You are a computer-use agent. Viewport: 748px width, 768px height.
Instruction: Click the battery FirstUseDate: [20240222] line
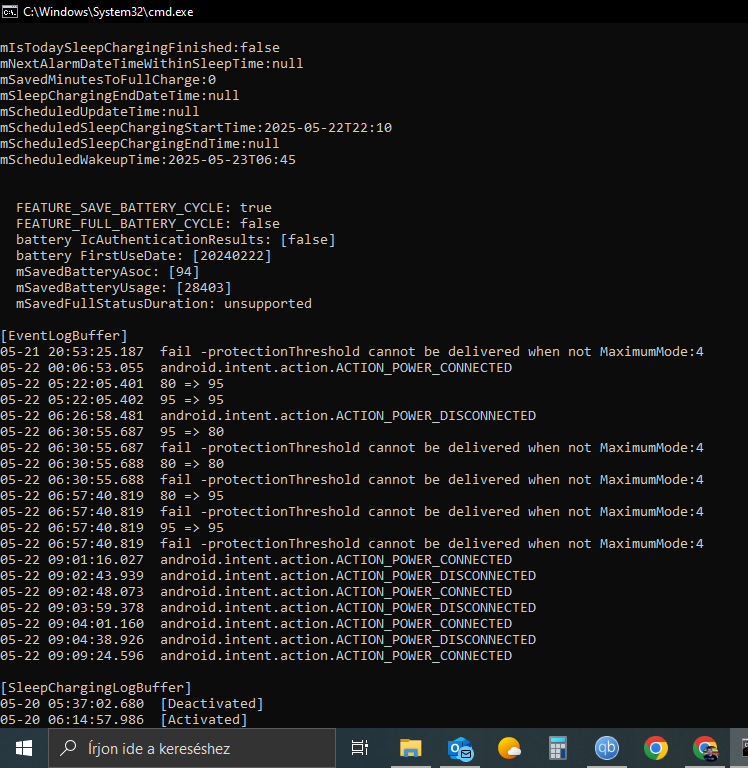click(x=144, y=256)
